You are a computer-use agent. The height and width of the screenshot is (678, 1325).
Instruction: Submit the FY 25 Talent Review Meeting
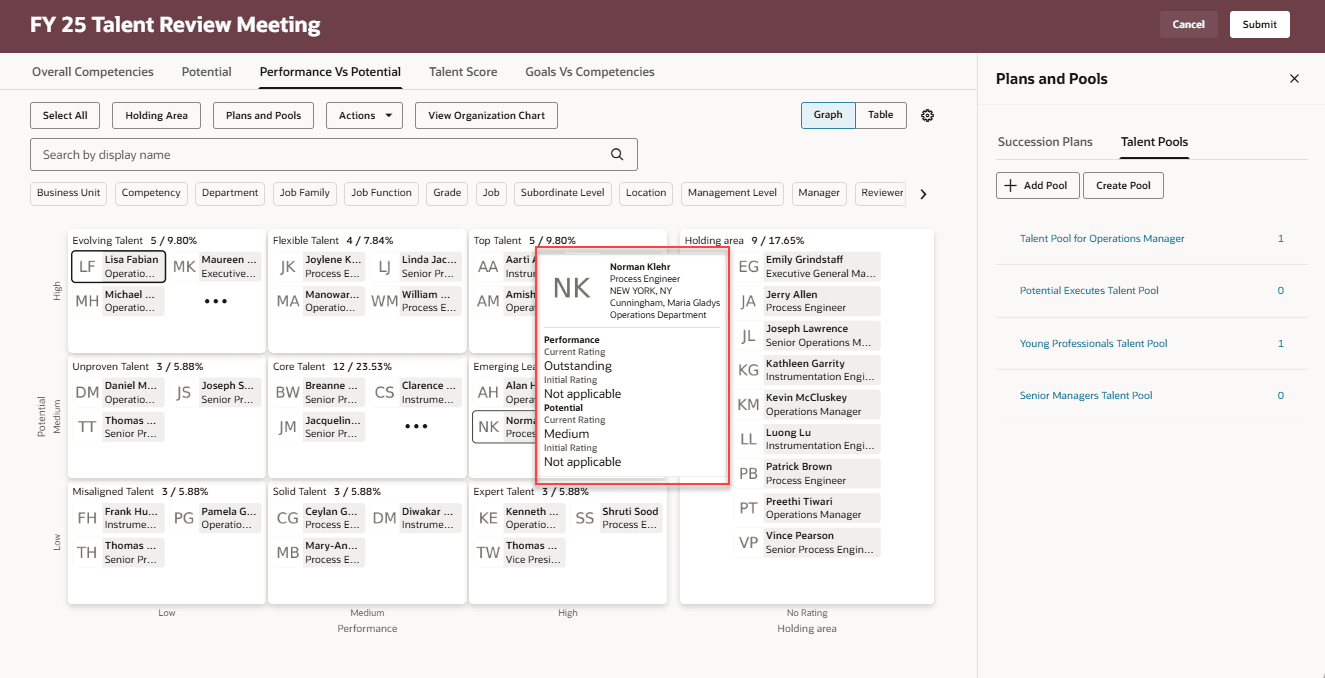point(1259,24)
